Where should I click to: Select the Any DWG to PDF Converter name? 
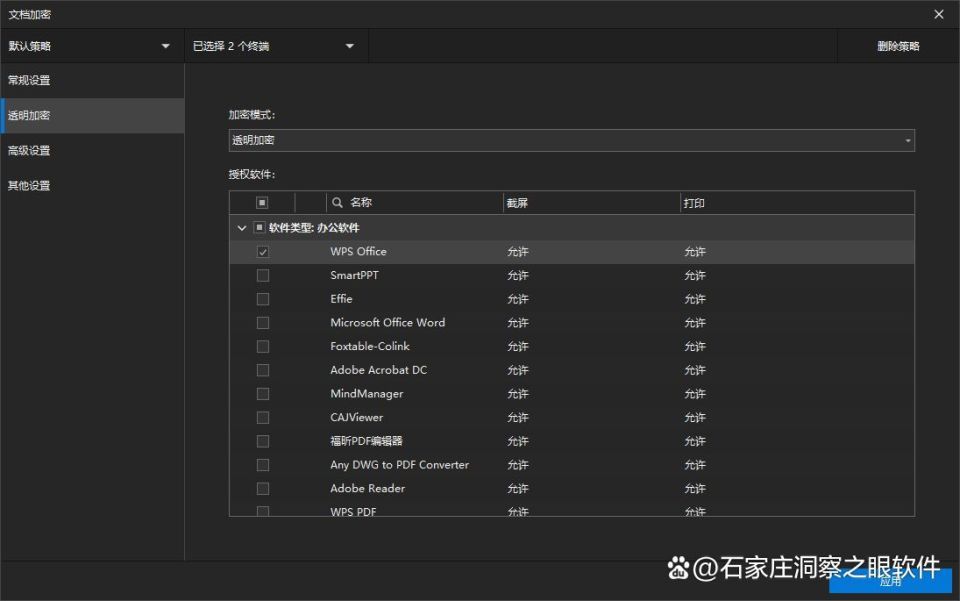coord(399,465)
